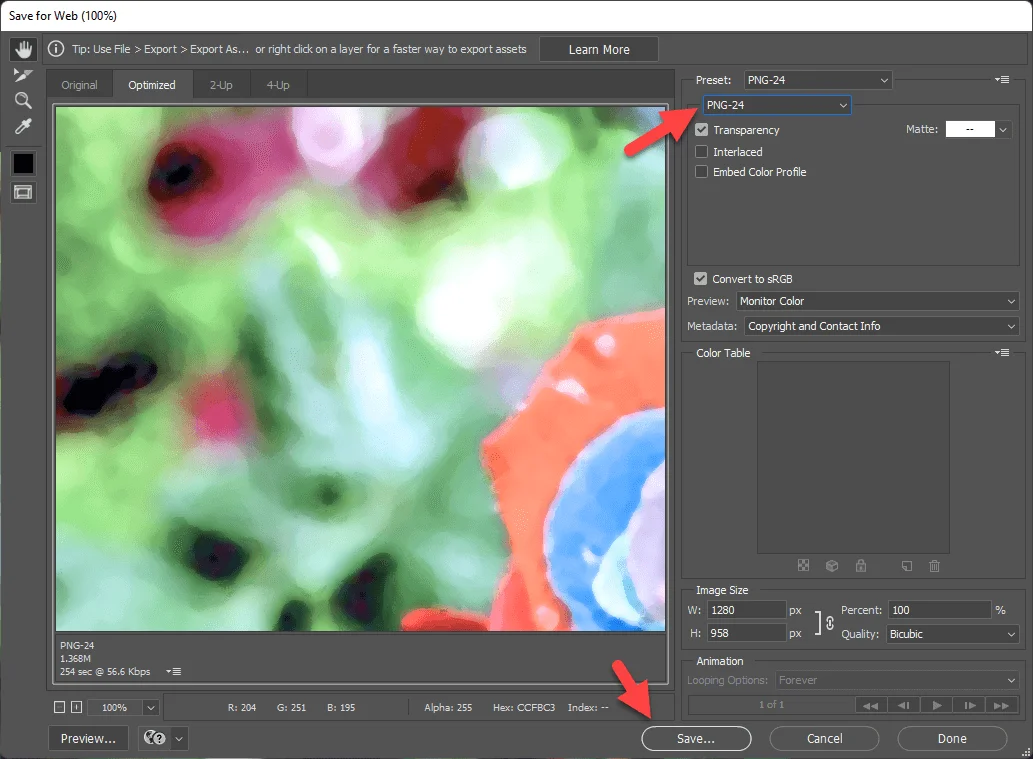This screenshot has height=759, width=1033.
Task: Open the browser selection dropdown arrow
Action: pyautogui.click(x=179, y=739)
